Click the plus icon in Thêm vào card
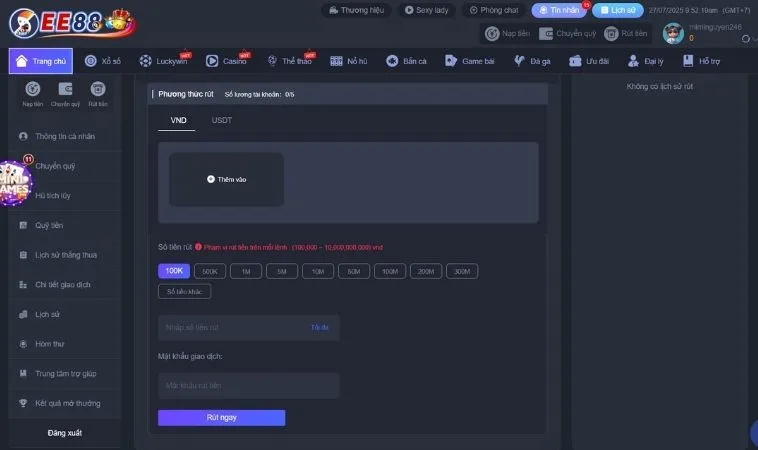The image size is (758, 450). tap(211, 179)
